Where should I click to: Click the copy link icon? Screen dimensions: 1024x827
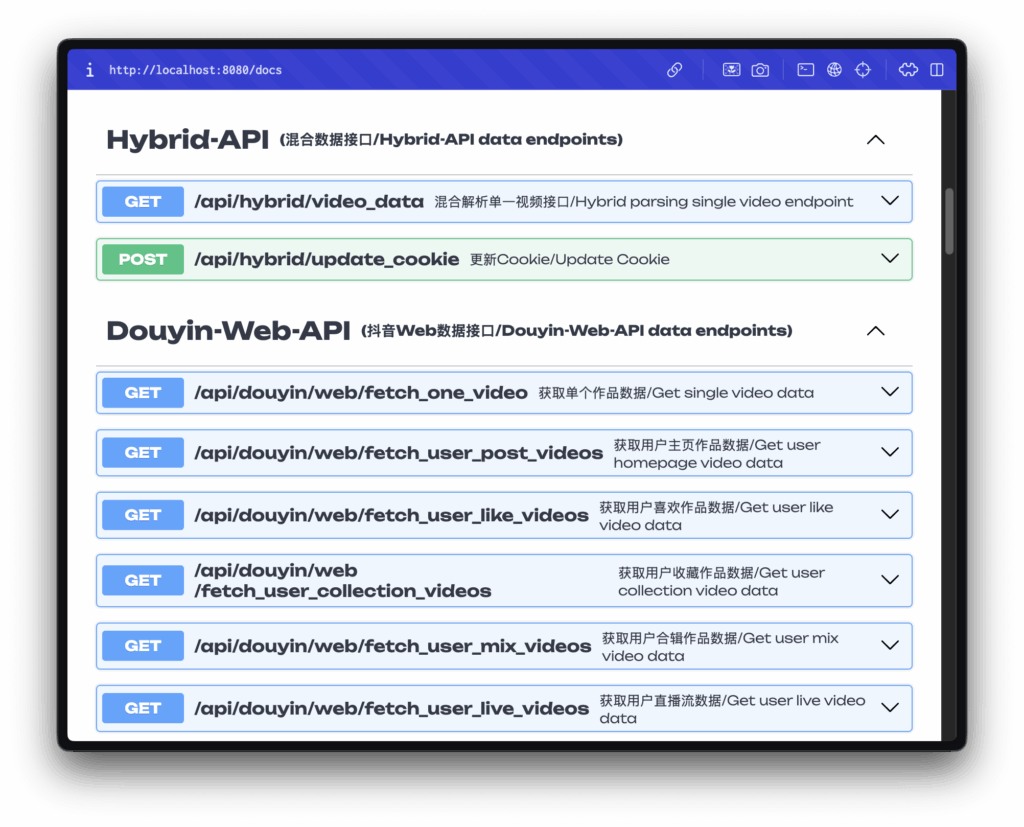[x=675, y=70]
